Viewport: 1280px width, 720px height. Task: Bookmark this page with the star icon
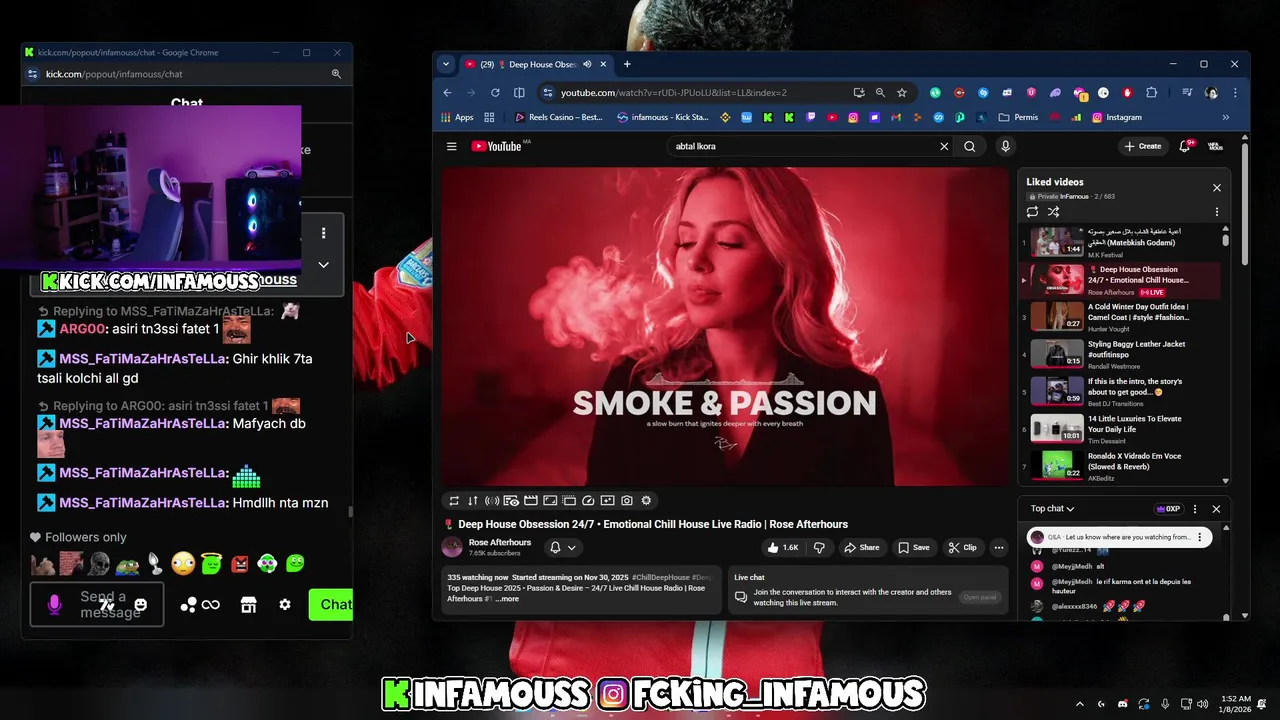tap(901, 92)
